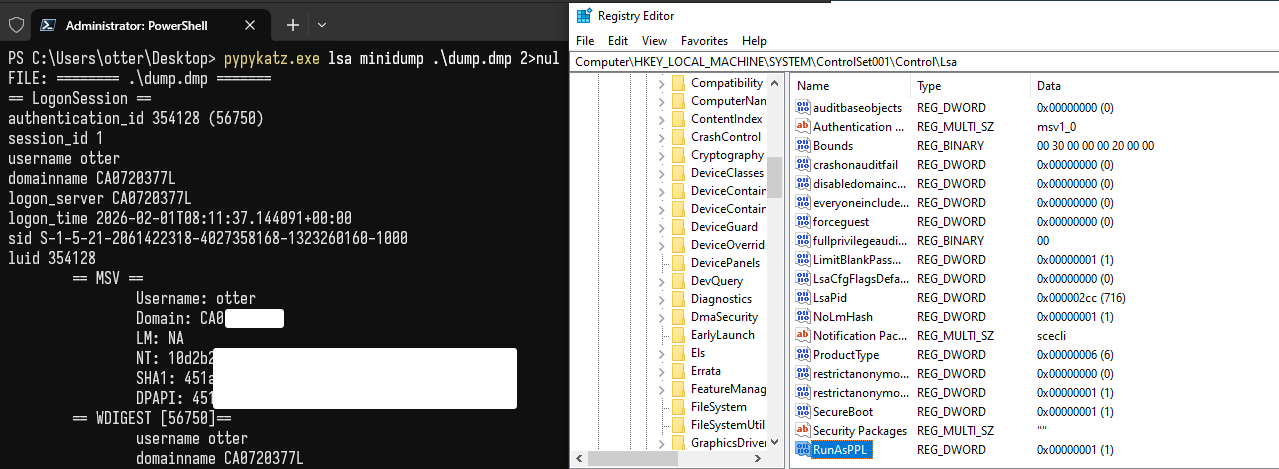Click the registry path address bar
This screenshot has width=1279, height=469.
(900, 62)
